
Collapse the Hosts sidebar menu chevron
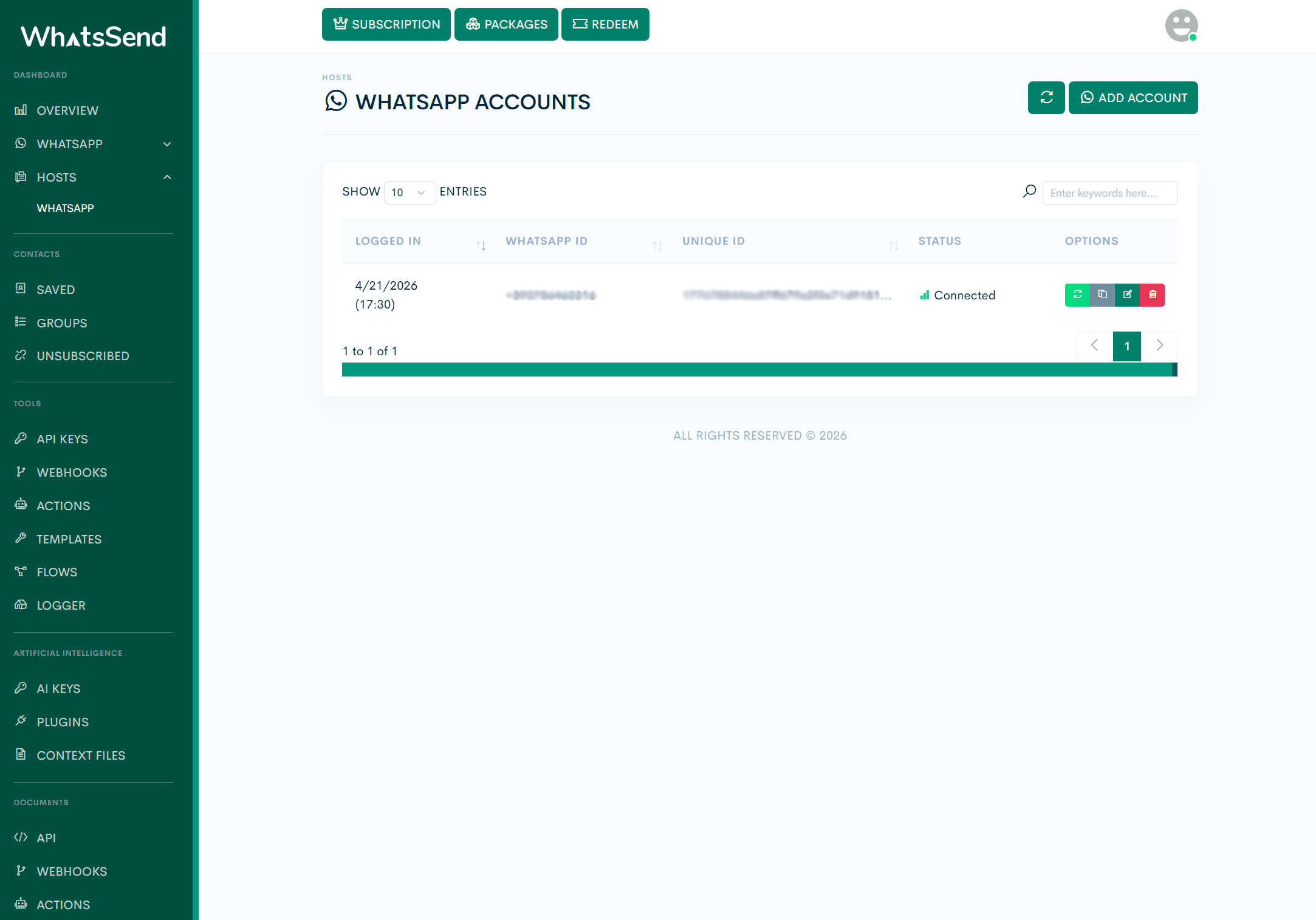point(167,177)
